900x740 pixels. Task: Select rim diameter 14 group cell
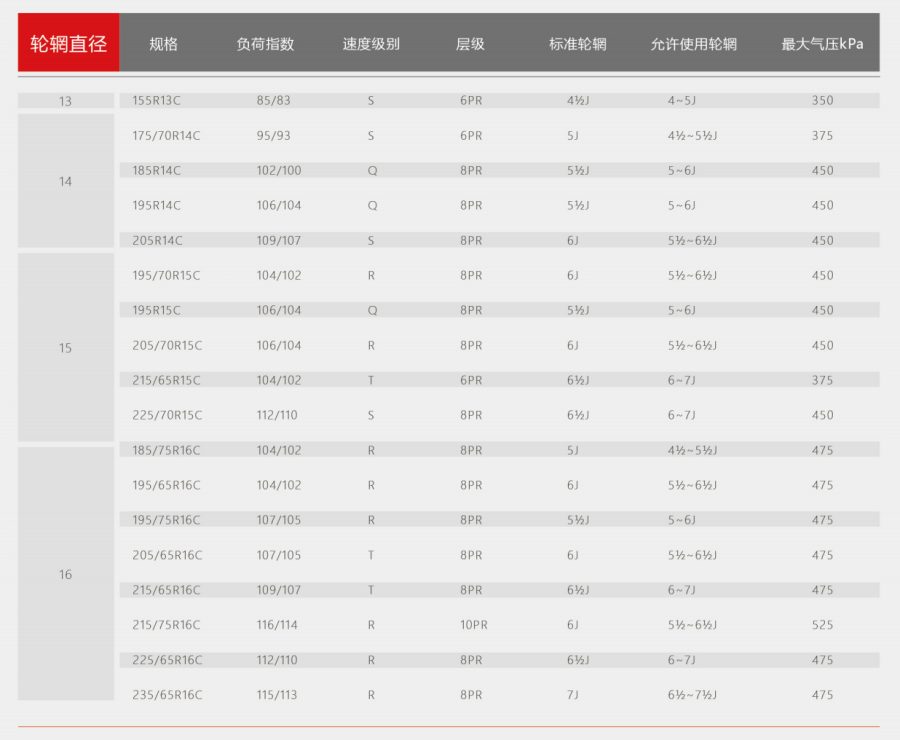click(x=65, y=181)
